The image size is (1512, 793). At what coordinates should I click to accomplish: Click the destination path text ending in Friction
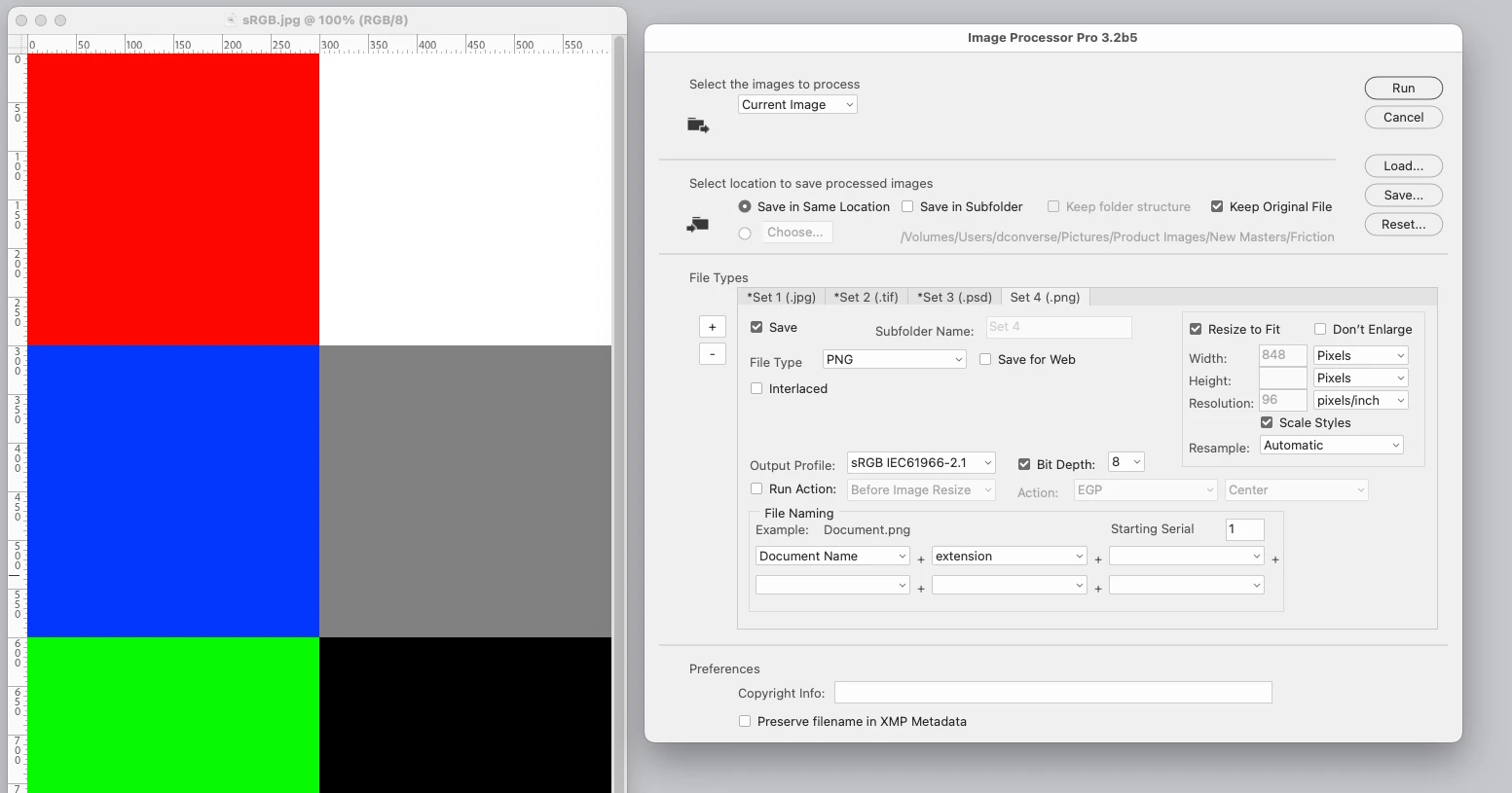point(1117,236)
